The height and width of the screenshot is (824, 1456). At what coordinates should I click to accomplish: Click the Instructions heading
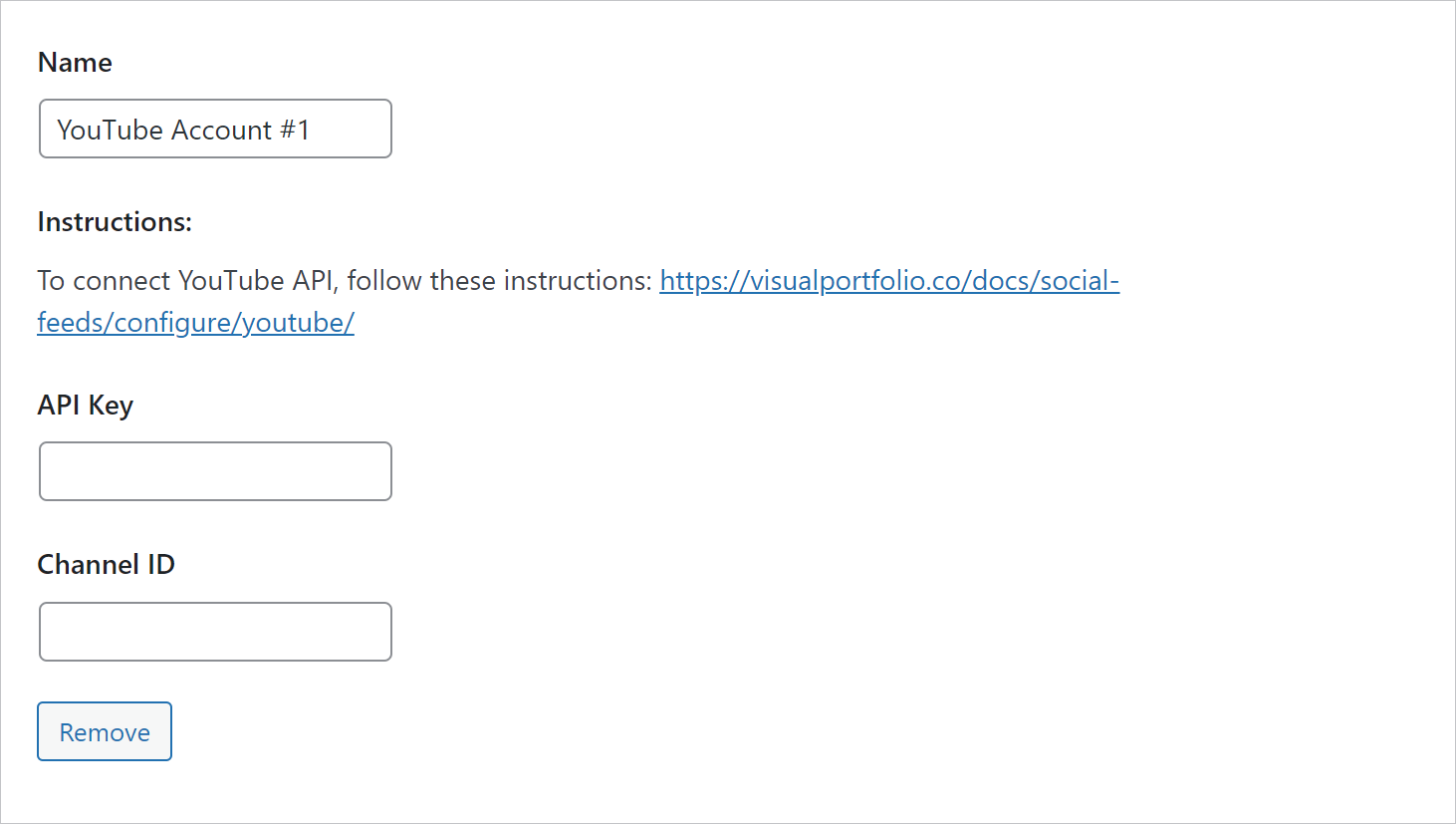115,221
